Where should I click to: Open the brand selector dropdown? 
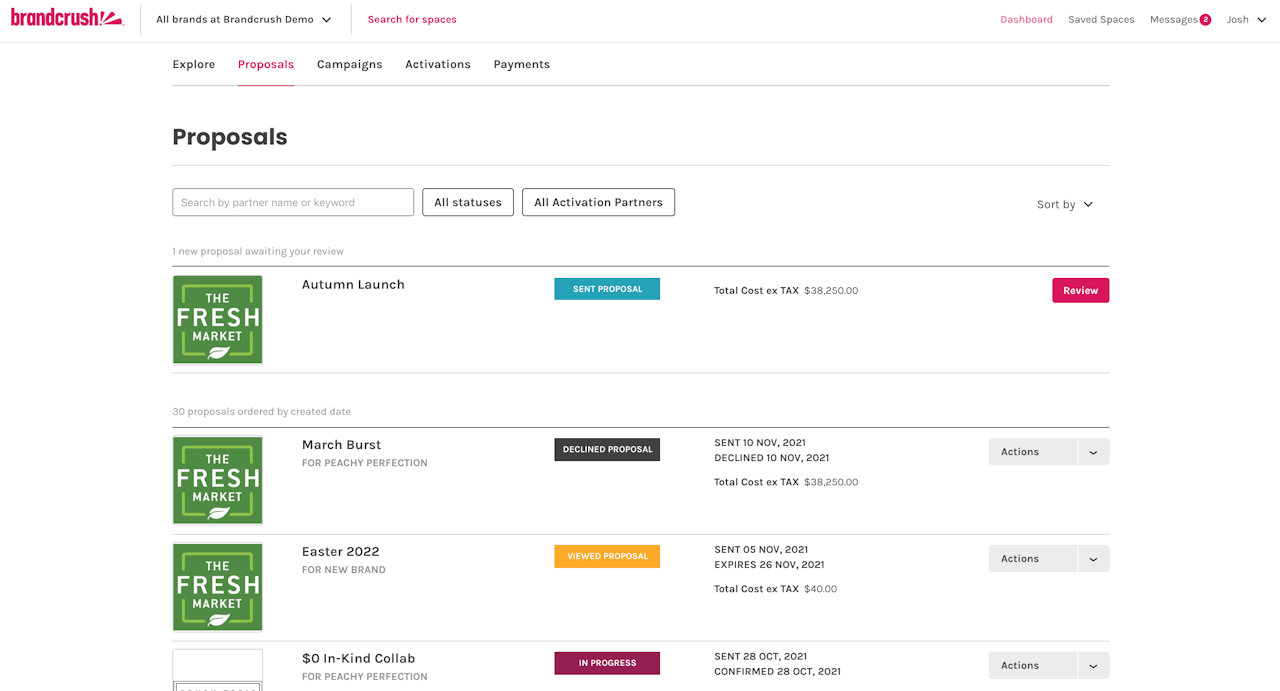pos(244,20)
